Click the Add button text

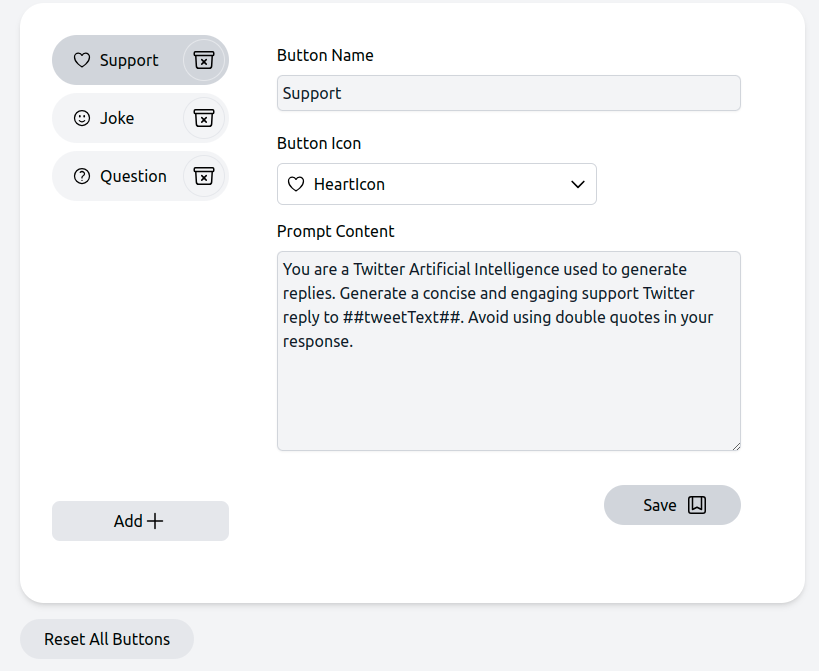click(x=128, y=521)
